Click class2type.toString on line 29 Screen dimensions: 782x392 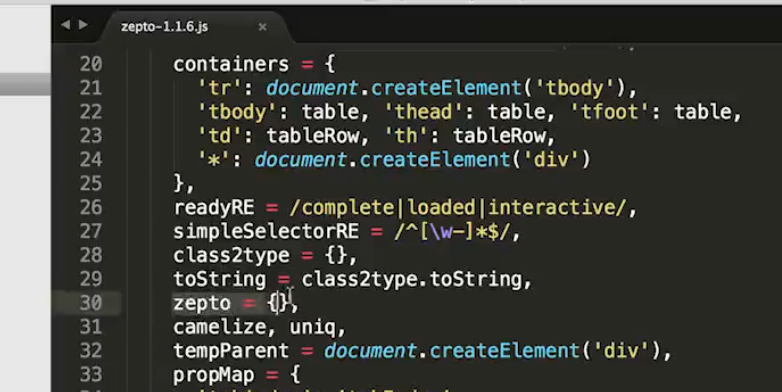(411, 280)
